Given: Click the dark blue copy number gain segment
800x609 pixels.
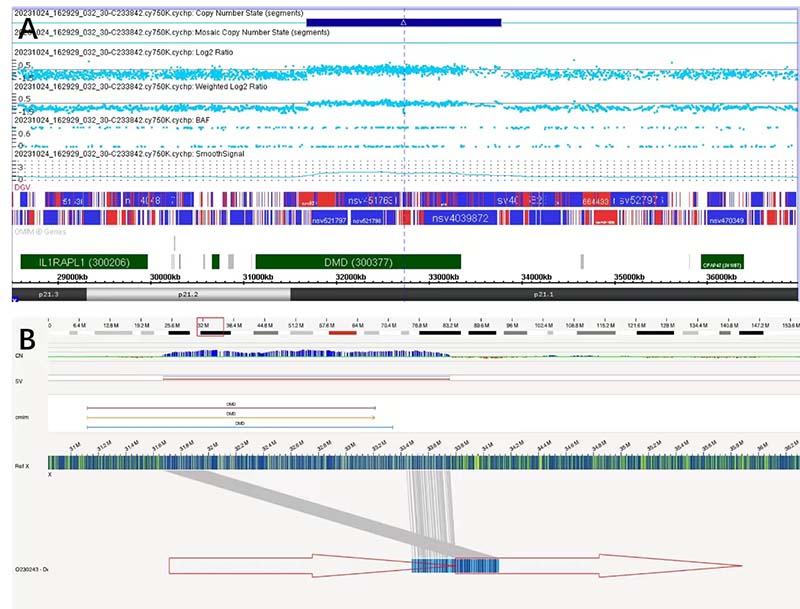Looking at the screenshot, I should click(x=404, y=22).
